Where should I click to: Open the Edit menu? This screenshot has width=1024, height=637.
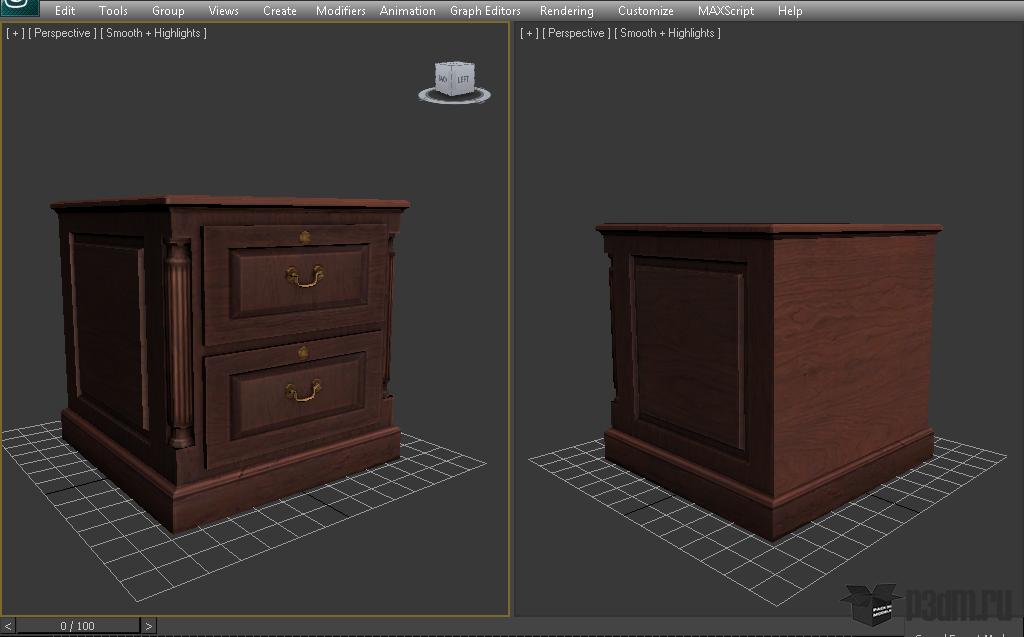(65, 11)
